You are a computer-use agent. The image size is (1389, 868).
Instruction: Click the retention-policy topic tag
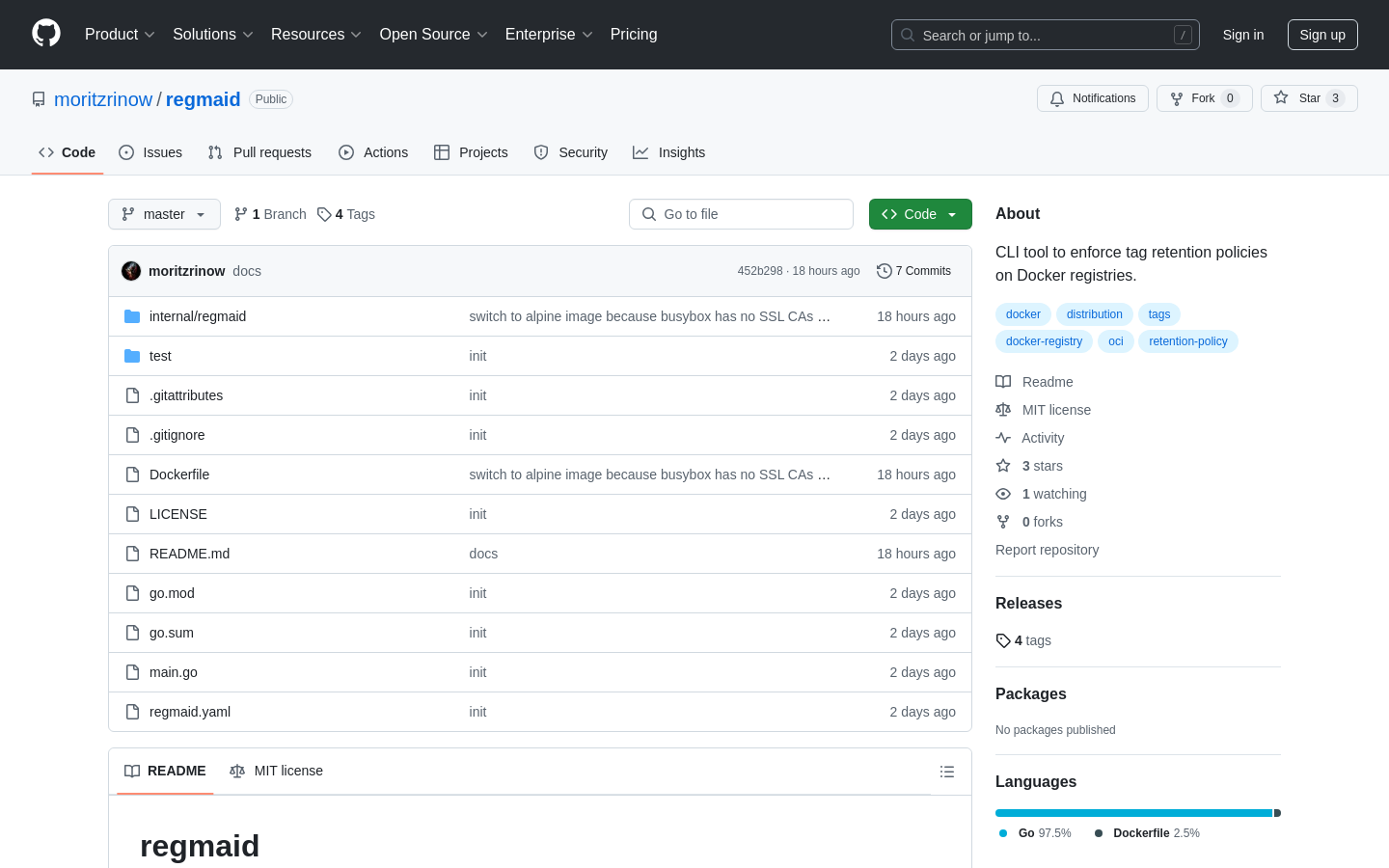point(1188,341)
